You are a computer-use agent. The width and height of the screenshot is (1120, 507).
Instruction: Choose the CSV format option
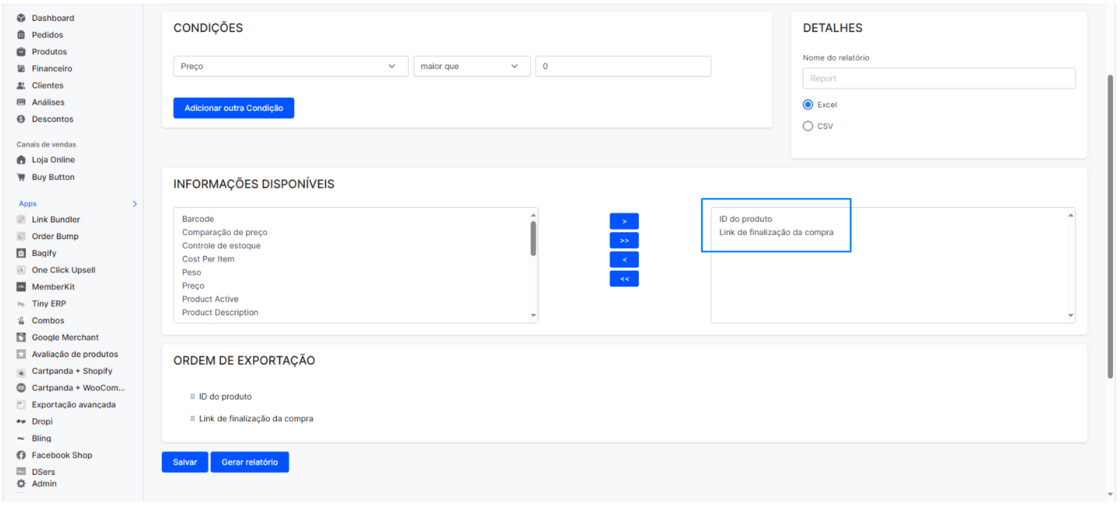click(808, 127)
